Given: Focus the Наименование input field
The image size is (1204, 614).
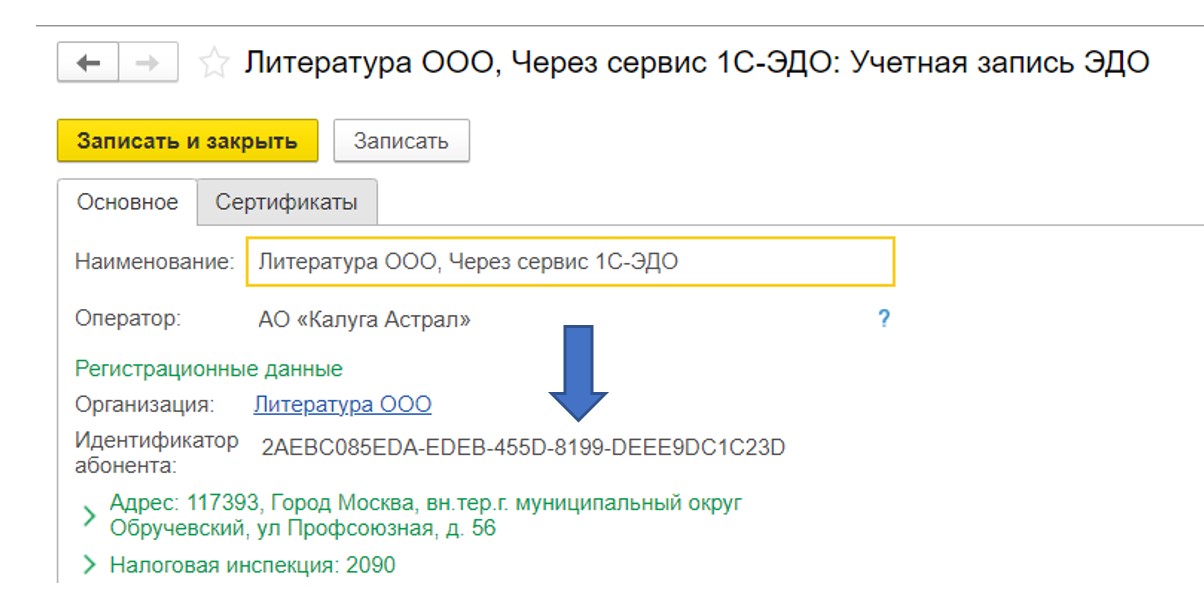Looking at the screenshot, I should pos(570,262).
